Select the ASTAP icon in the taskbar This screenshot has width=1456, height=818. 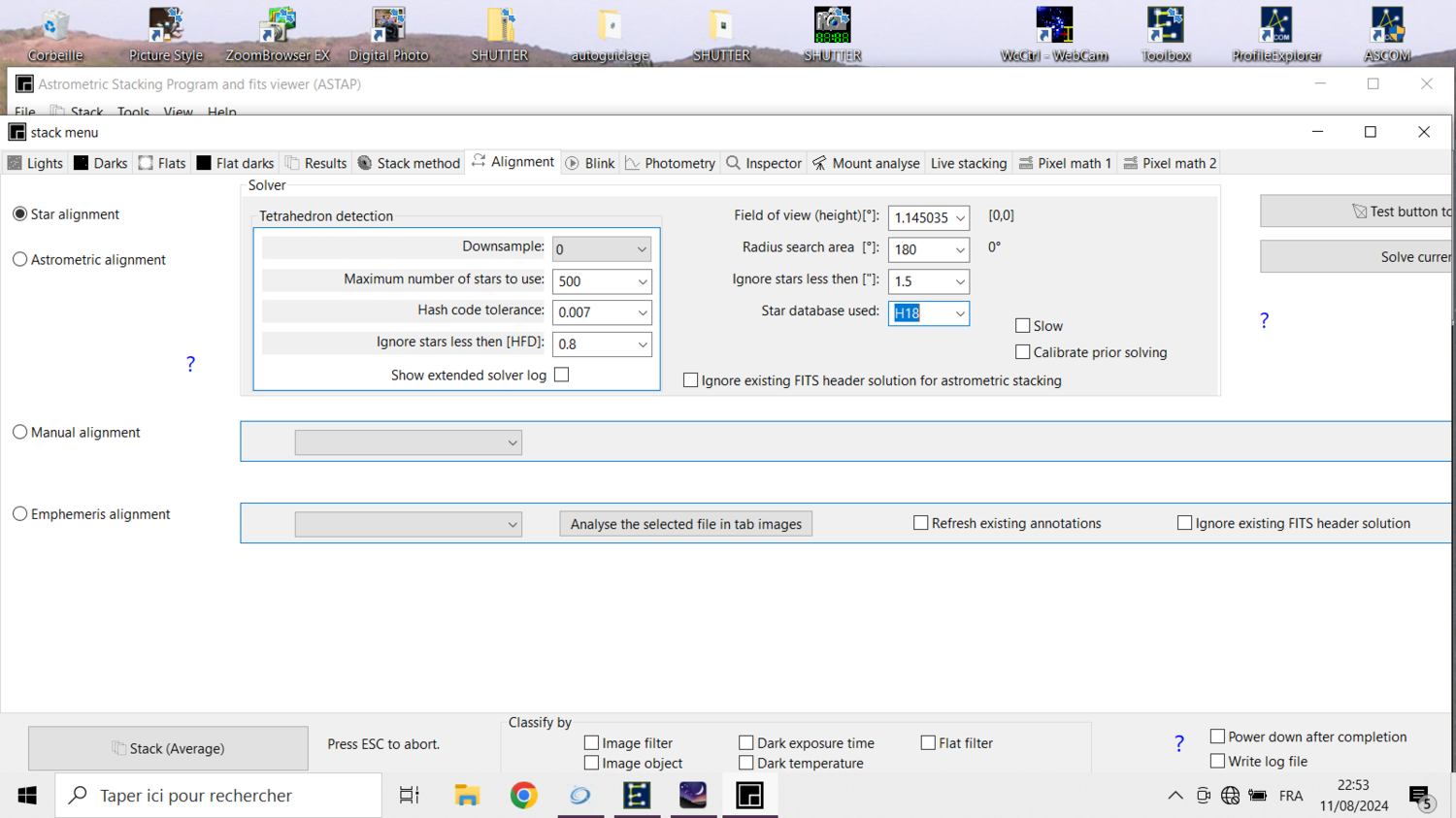749,795
